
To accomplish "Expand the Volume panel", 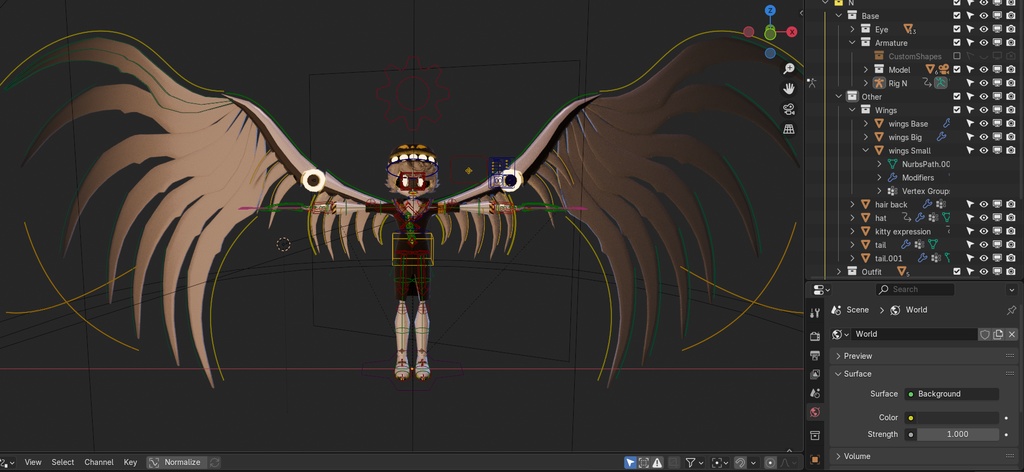I will click(x=839, y=456).
